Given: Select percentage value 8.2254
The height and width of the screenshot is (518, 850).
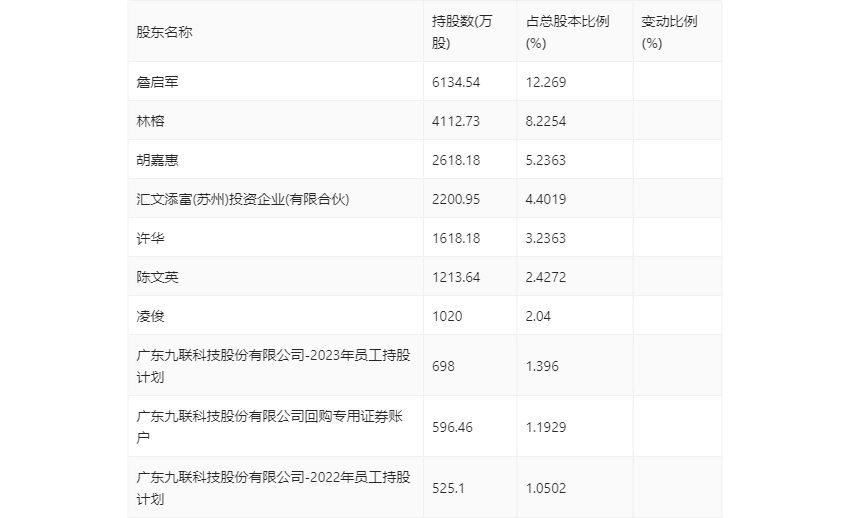Looking at the screenshot, I should tap(546, 121).
